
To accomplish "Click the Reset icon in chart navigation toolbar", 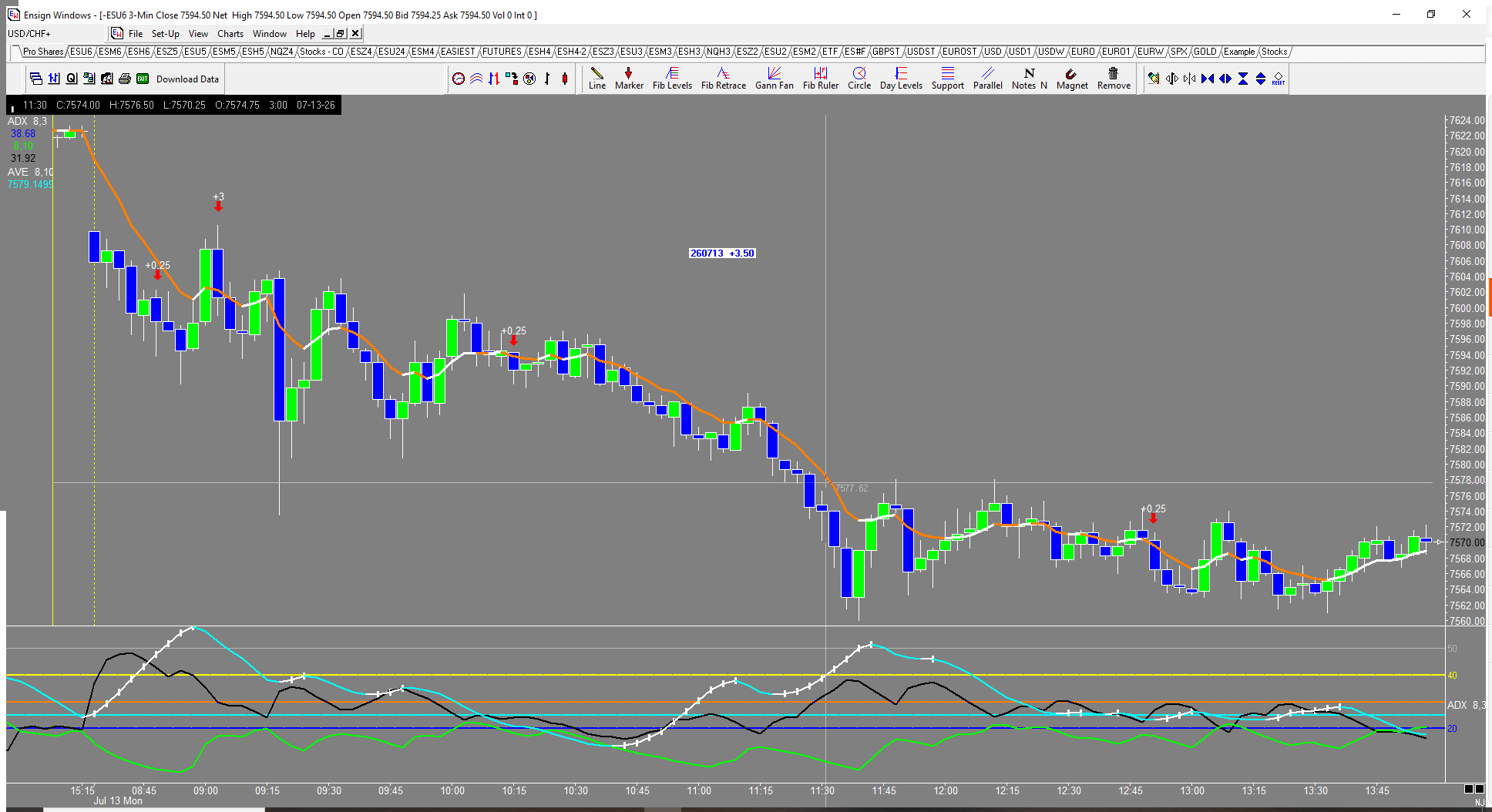I will pyautogui.click(x=1279, y=79).
